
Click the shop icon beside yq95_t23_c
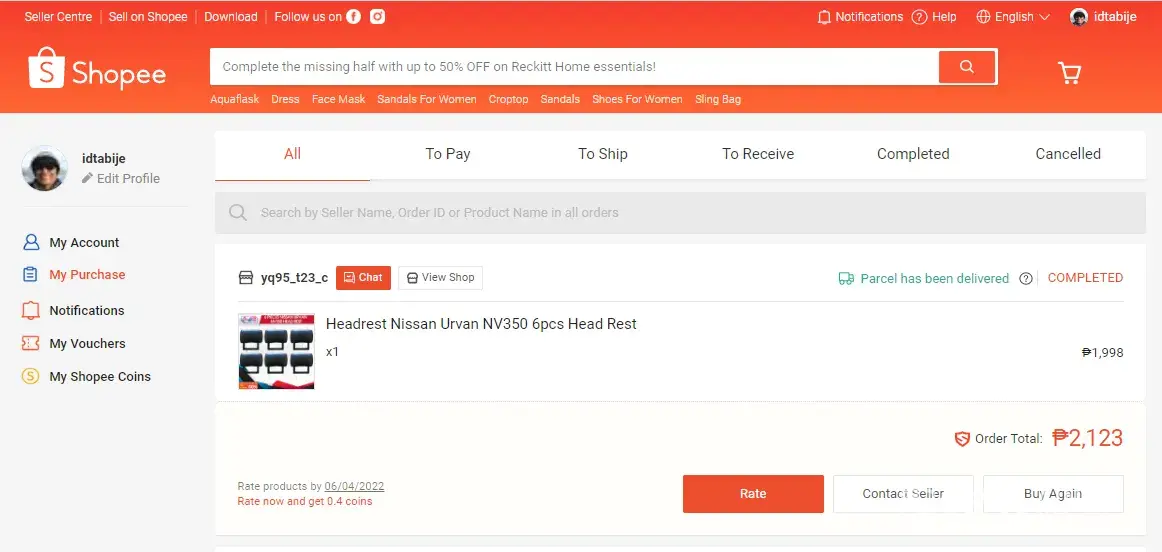[246, 278]
